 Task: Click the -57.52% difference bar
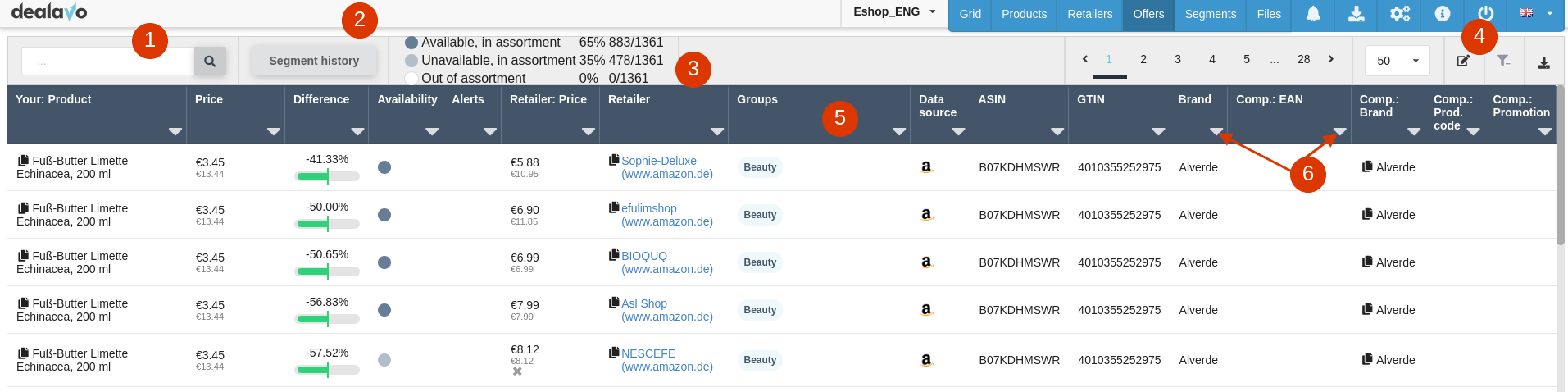coord(327,369)
